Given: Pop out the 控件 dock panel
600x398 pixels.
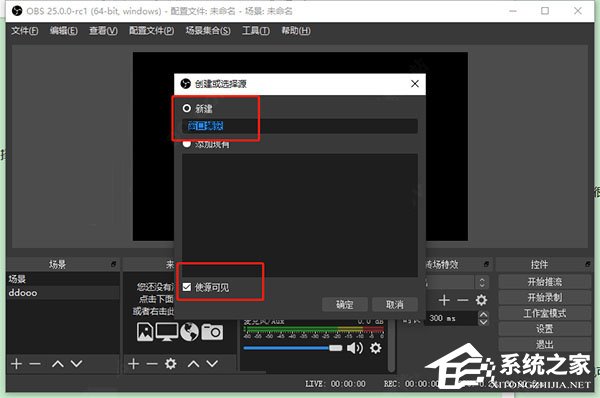Looking at the screenshot, I should [588, 264].
